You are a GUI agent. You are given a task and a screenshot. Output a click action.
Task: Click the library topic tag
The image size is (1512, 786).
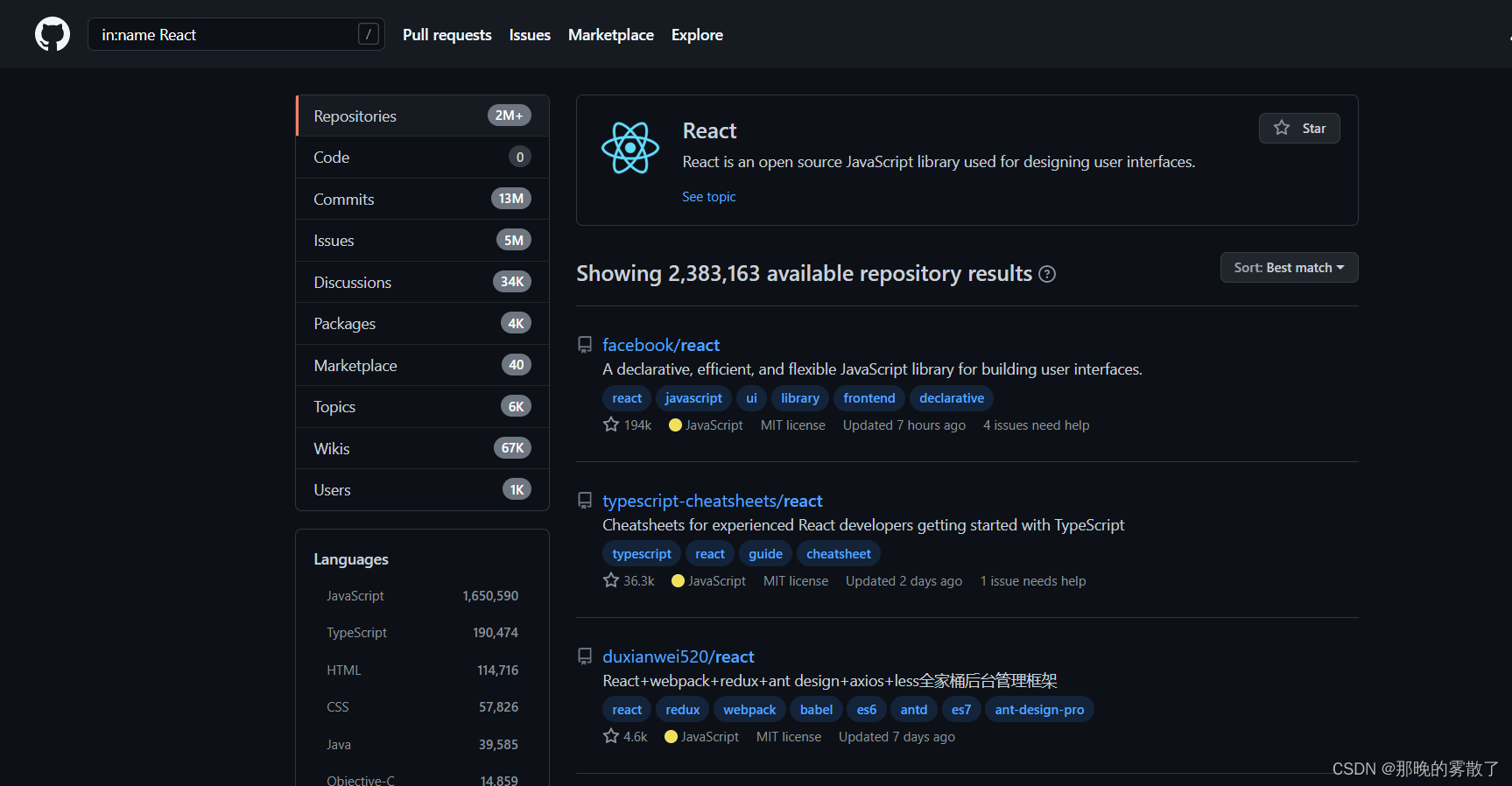coord(800,398)
